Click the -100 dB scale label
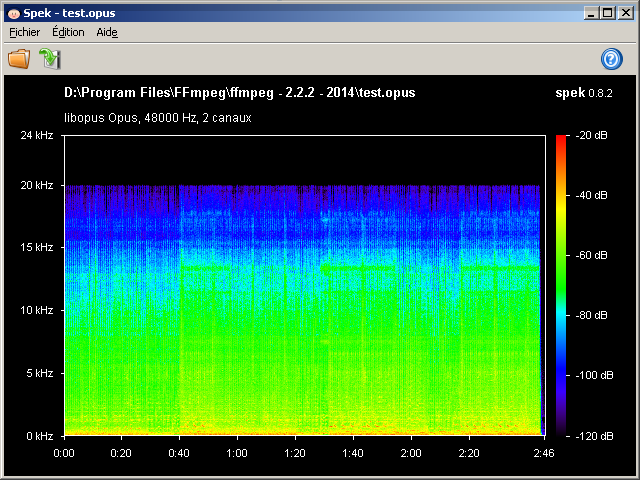Image resolution: width=640 pixels, height=480 pixels. point(594,375)
